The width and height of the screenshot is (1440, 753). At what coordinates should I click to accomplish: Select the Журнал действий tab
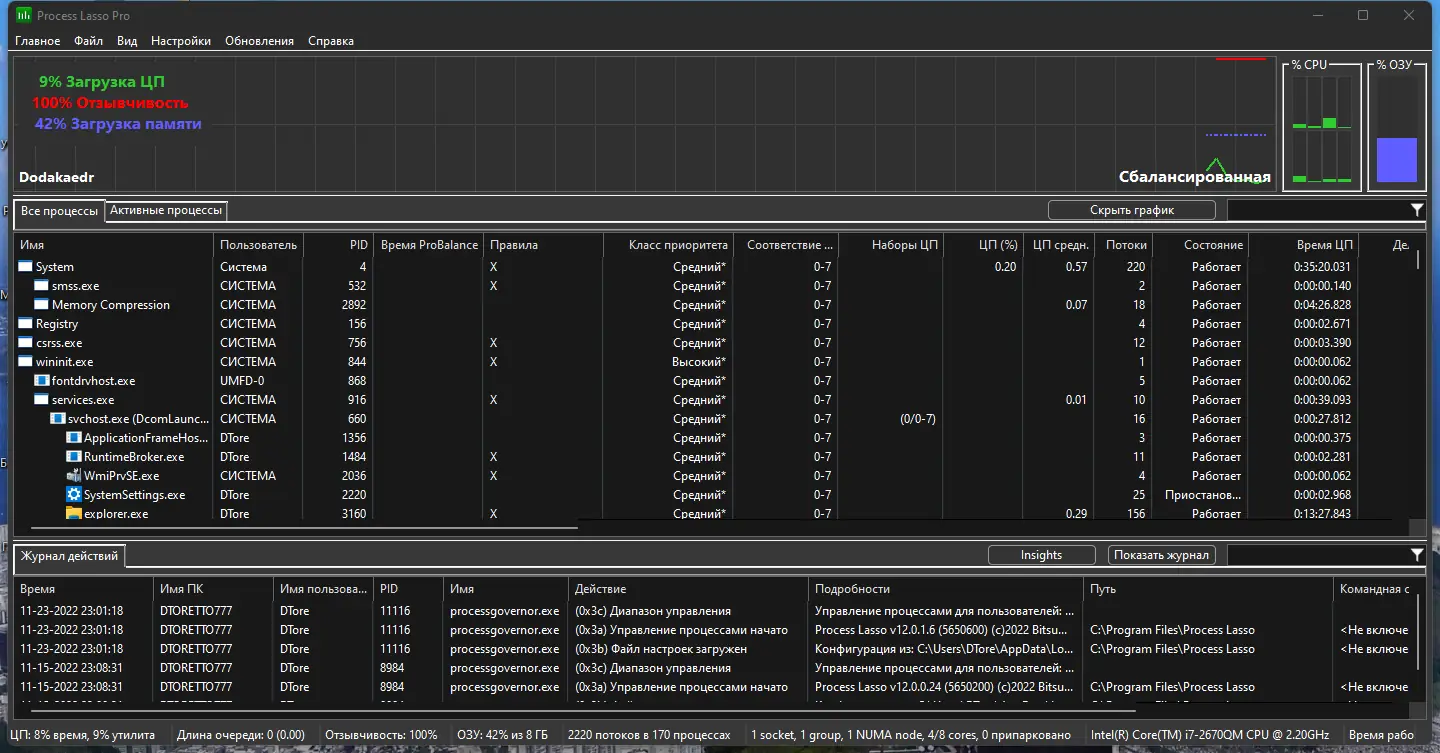(69, 556)
